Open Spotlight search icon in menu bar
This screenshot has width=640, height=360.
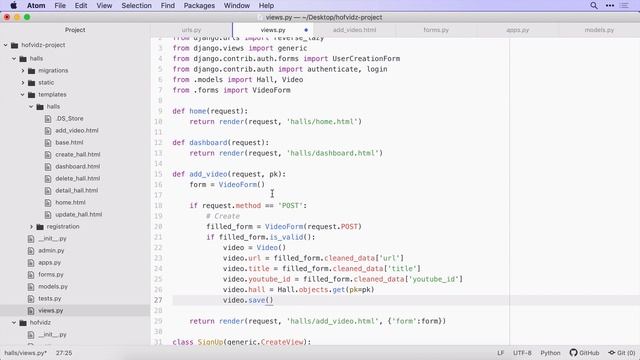tap(594, 5)
